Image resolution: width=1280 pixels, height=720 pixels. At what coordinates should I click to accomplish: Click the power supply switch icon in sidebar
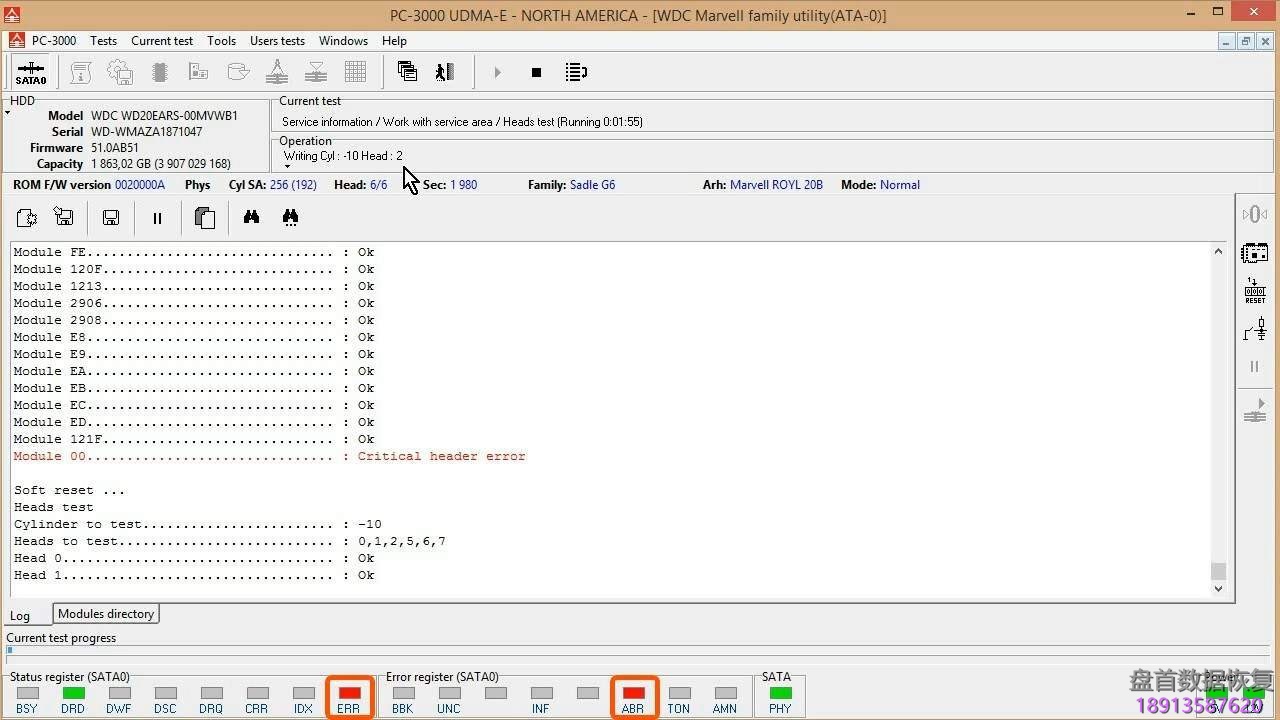[x=1254, y=329]
